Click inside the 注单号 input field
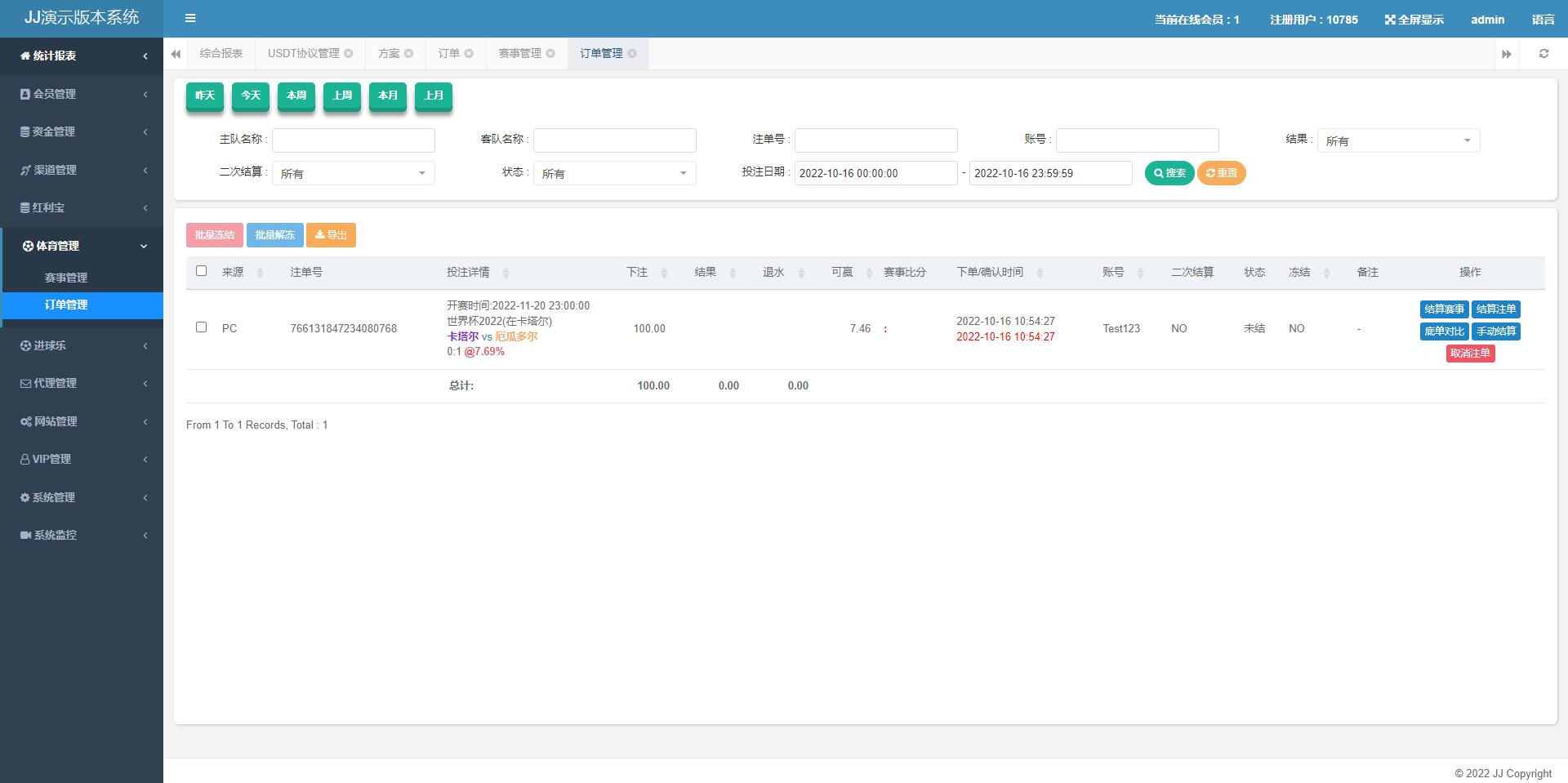The width and height of the screenshot is (1568, 783). pyautogui.click(x=875, y=140)
